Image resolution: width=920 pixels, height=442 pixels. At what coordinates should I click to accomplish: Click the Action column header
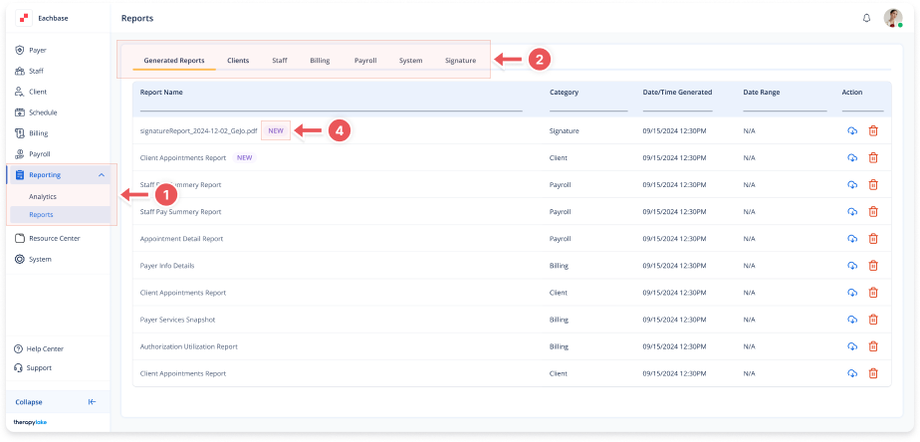point(852,92)
